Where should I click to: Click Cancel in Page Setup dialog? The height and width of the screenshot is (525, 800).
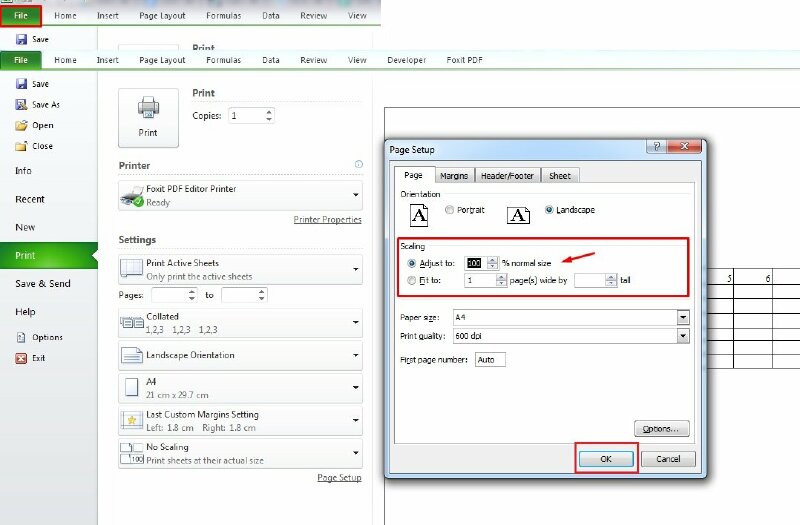[x=668, y=459]
